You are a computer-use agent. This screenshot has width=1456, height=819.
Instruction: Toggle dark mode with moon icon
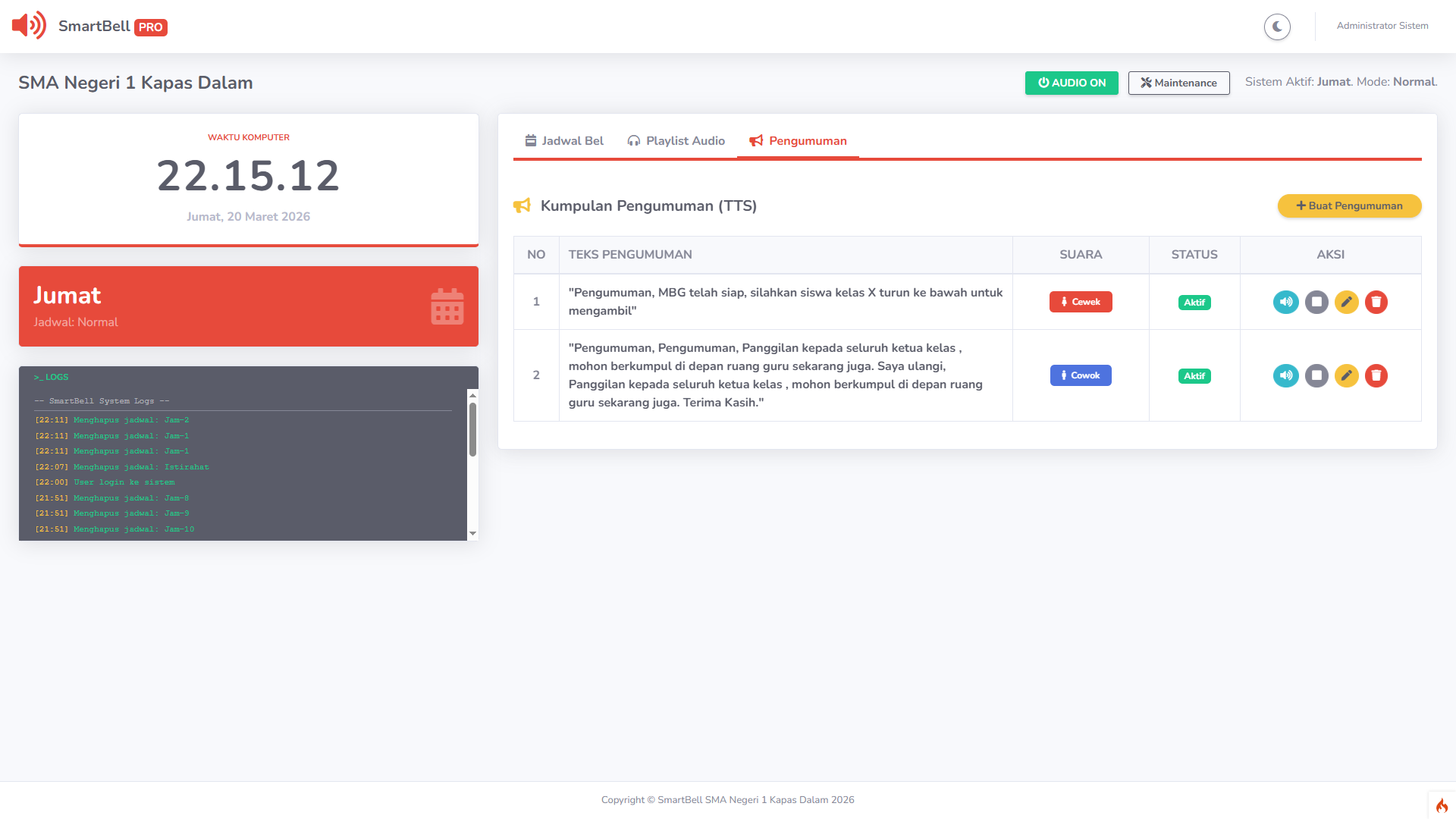pos(1277,27)
